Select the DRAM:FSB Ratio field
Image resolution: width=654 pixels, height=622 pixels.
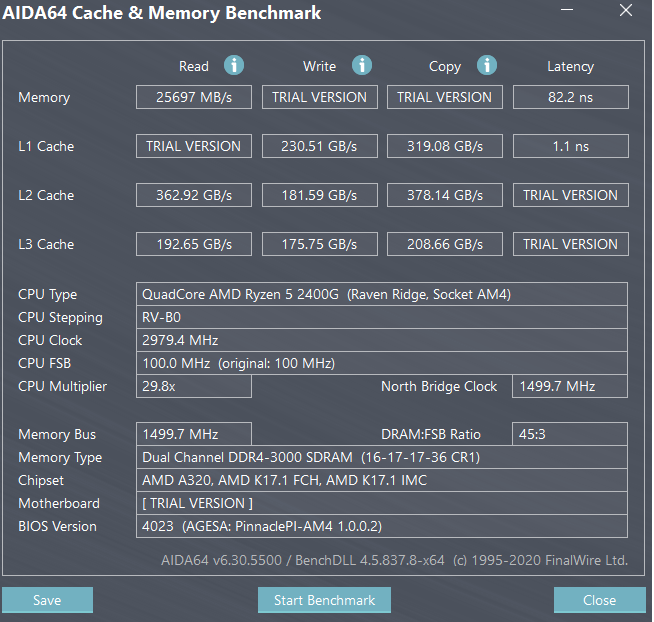[x=570, y=434]
